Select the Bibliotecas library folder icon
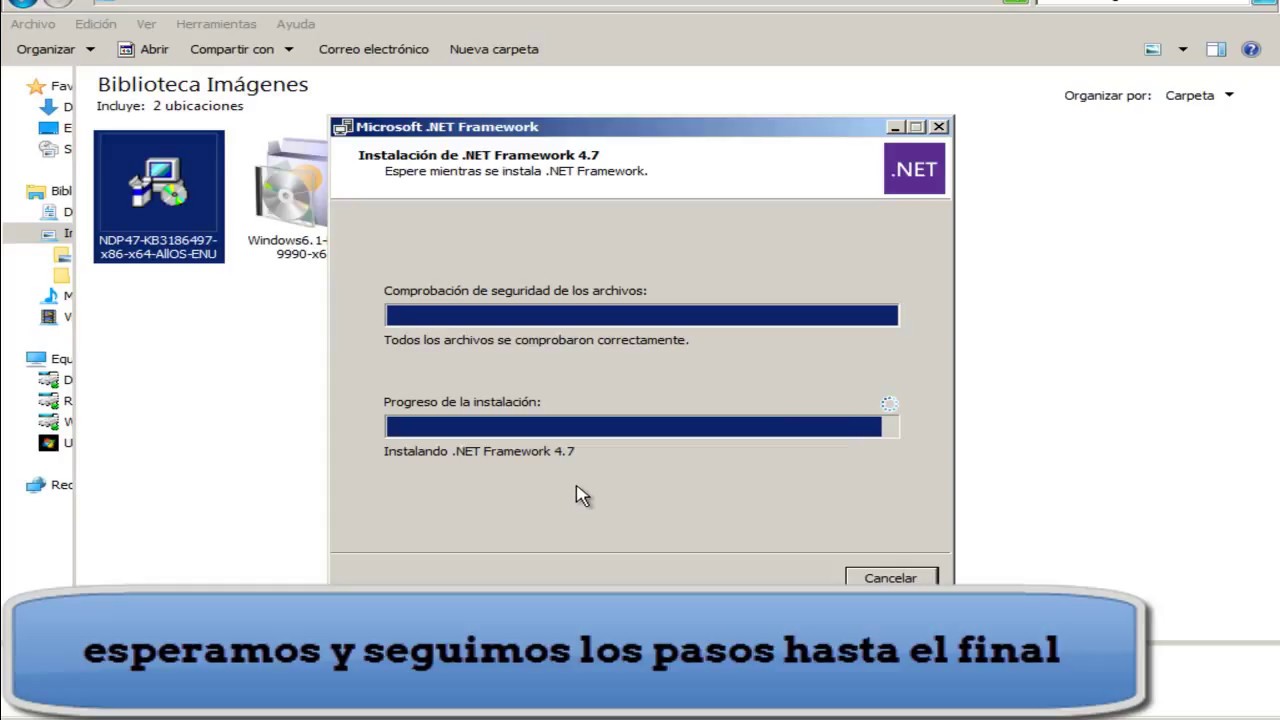This screenshot has width=1280, height=720. tap(36, 191)
